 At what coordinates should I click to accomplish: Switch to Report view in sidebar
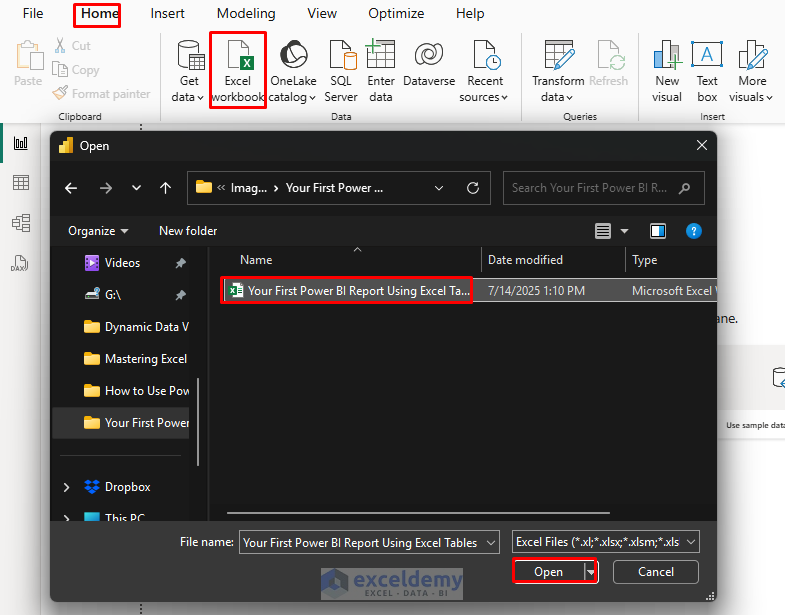21,143
